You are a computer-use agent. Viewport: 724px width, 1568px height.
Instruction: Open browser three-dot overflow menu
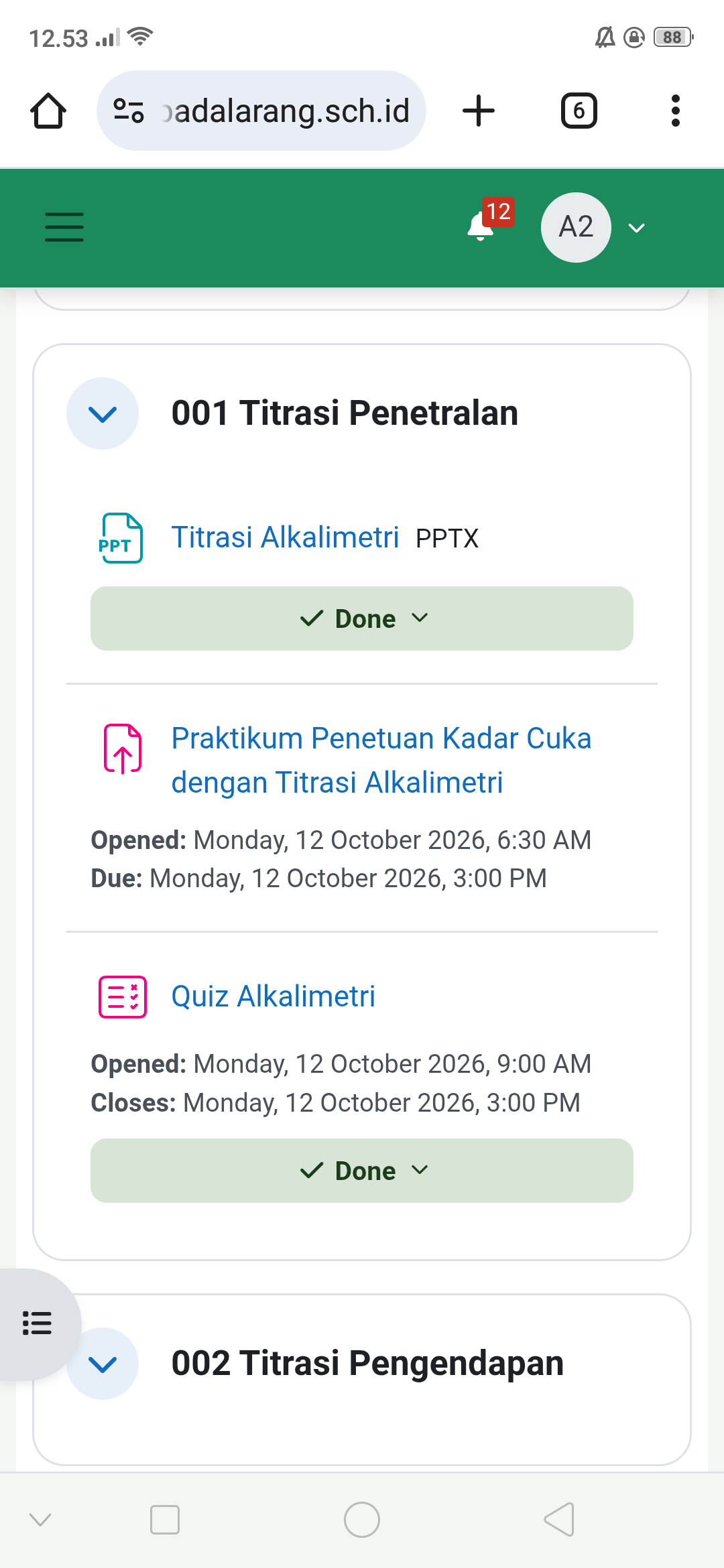676,111
